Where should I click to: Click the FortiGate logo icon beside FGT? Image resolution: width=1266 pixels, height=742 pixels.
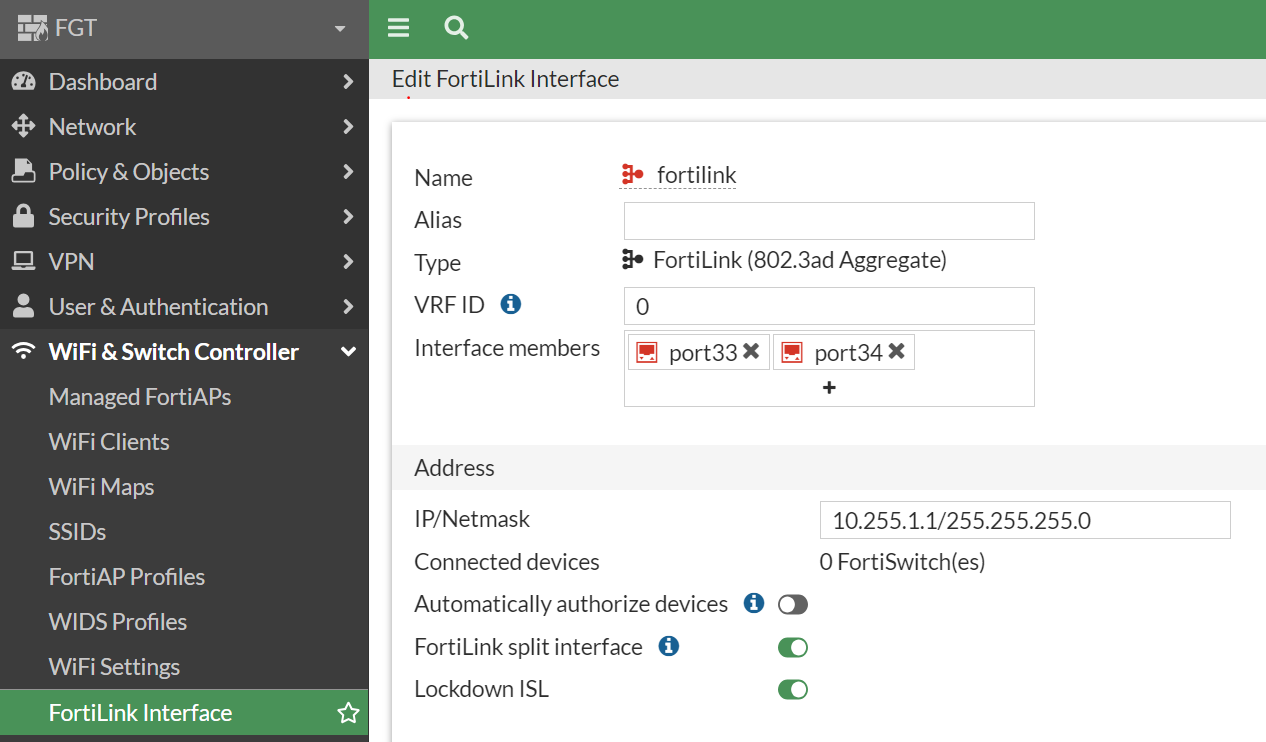[32, 28]
